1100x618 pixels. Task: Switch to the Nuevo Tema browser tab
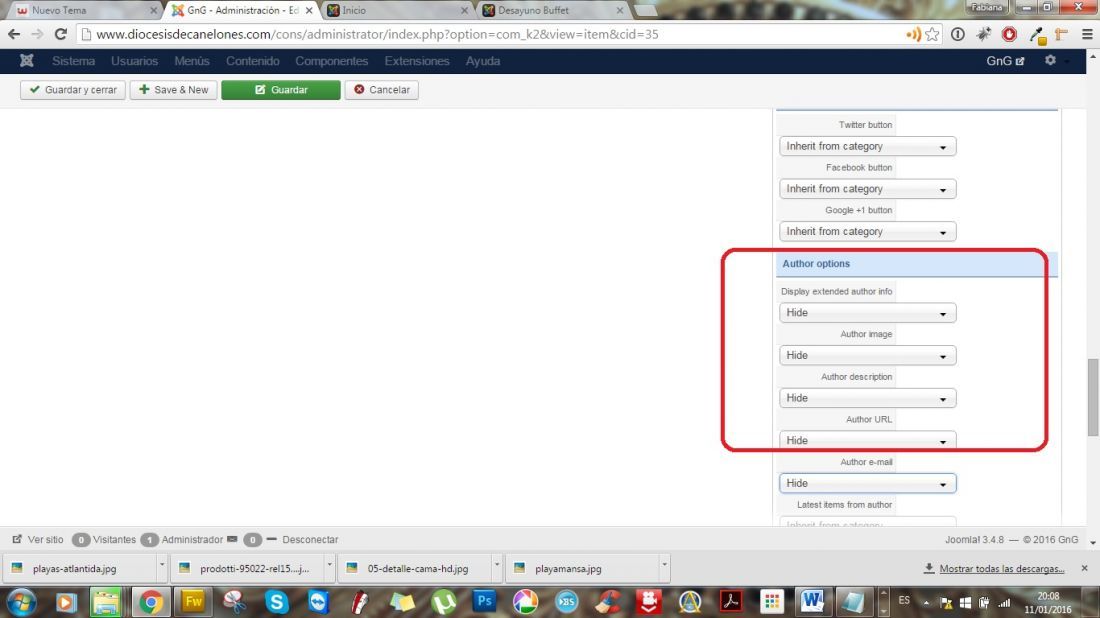(84, 11)
